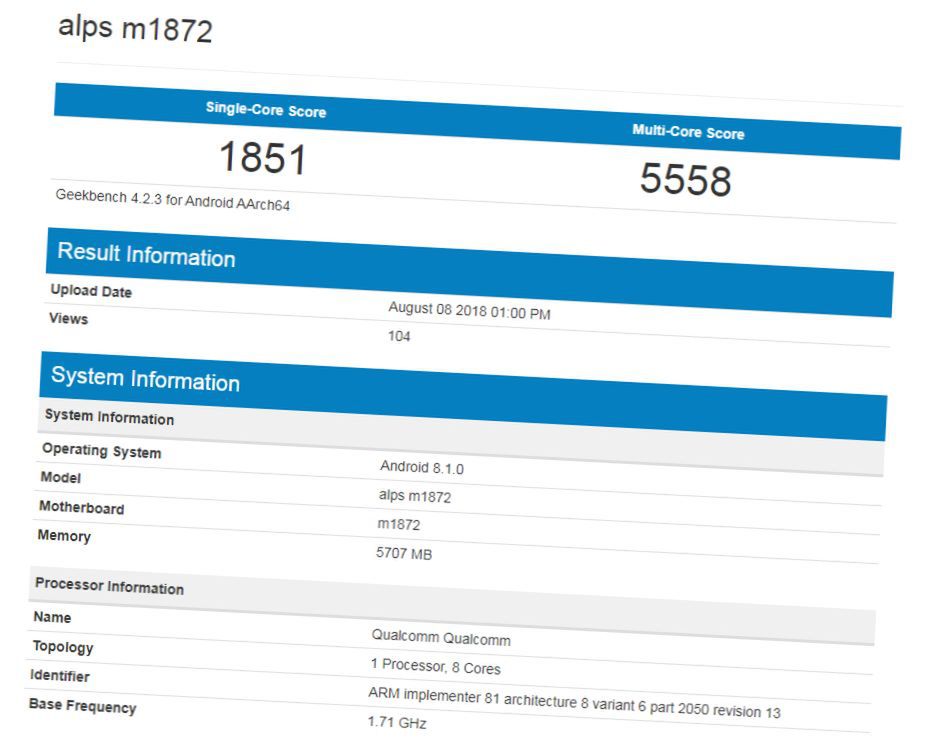Click the processor Name label
This screenshot has width=925, height=745.
coord(53,617)
